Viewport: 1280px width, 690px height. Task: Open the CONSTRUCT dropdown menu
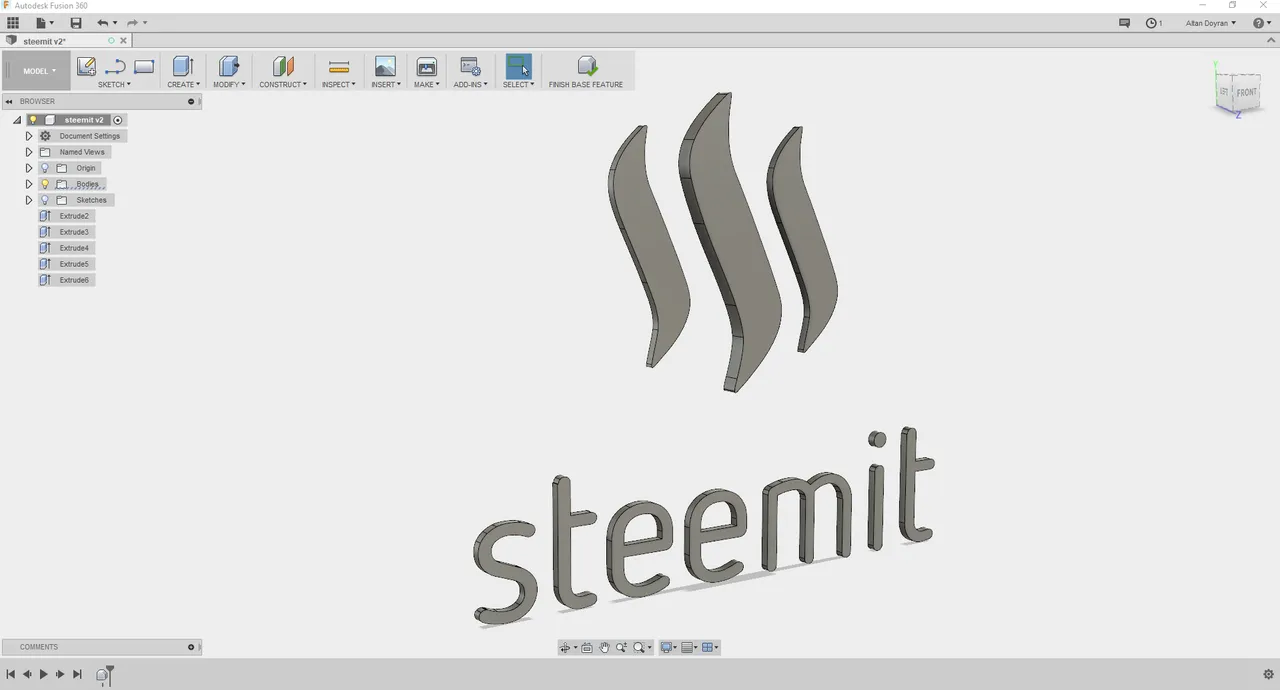point(283,85)
